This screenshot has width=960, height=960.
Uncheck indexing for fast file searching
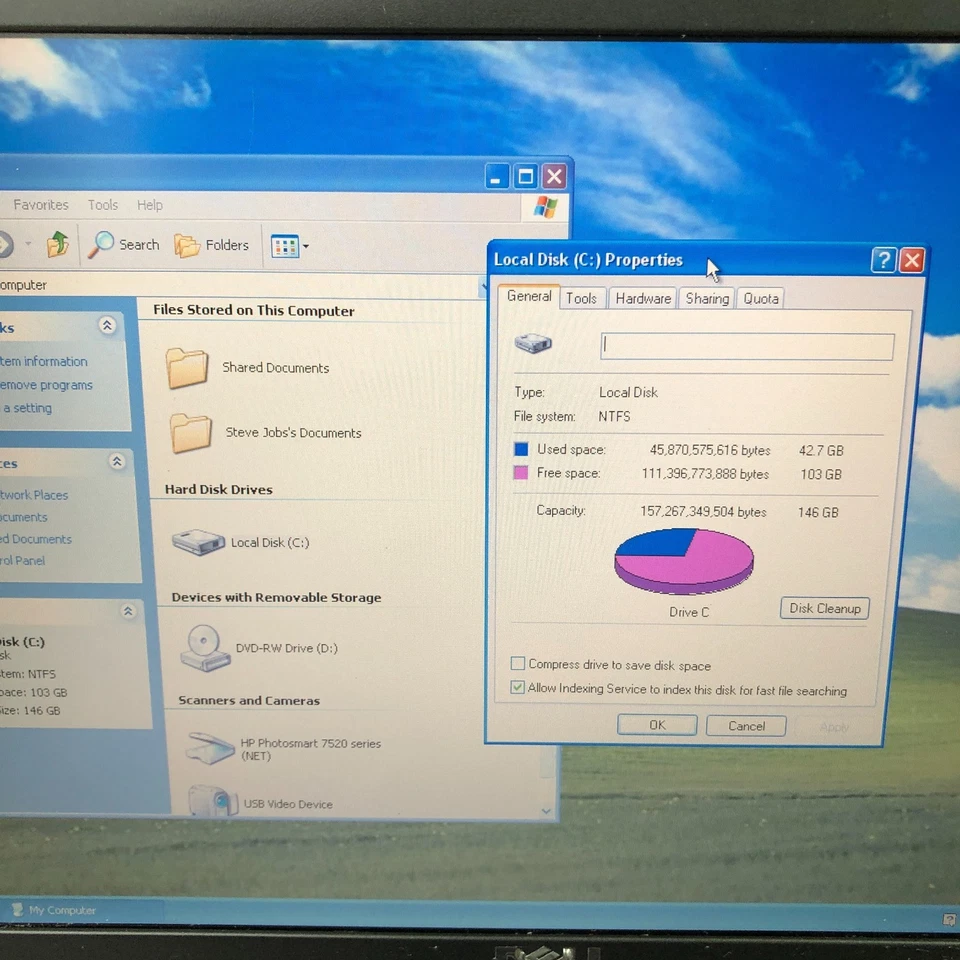[x=518, y=687]
